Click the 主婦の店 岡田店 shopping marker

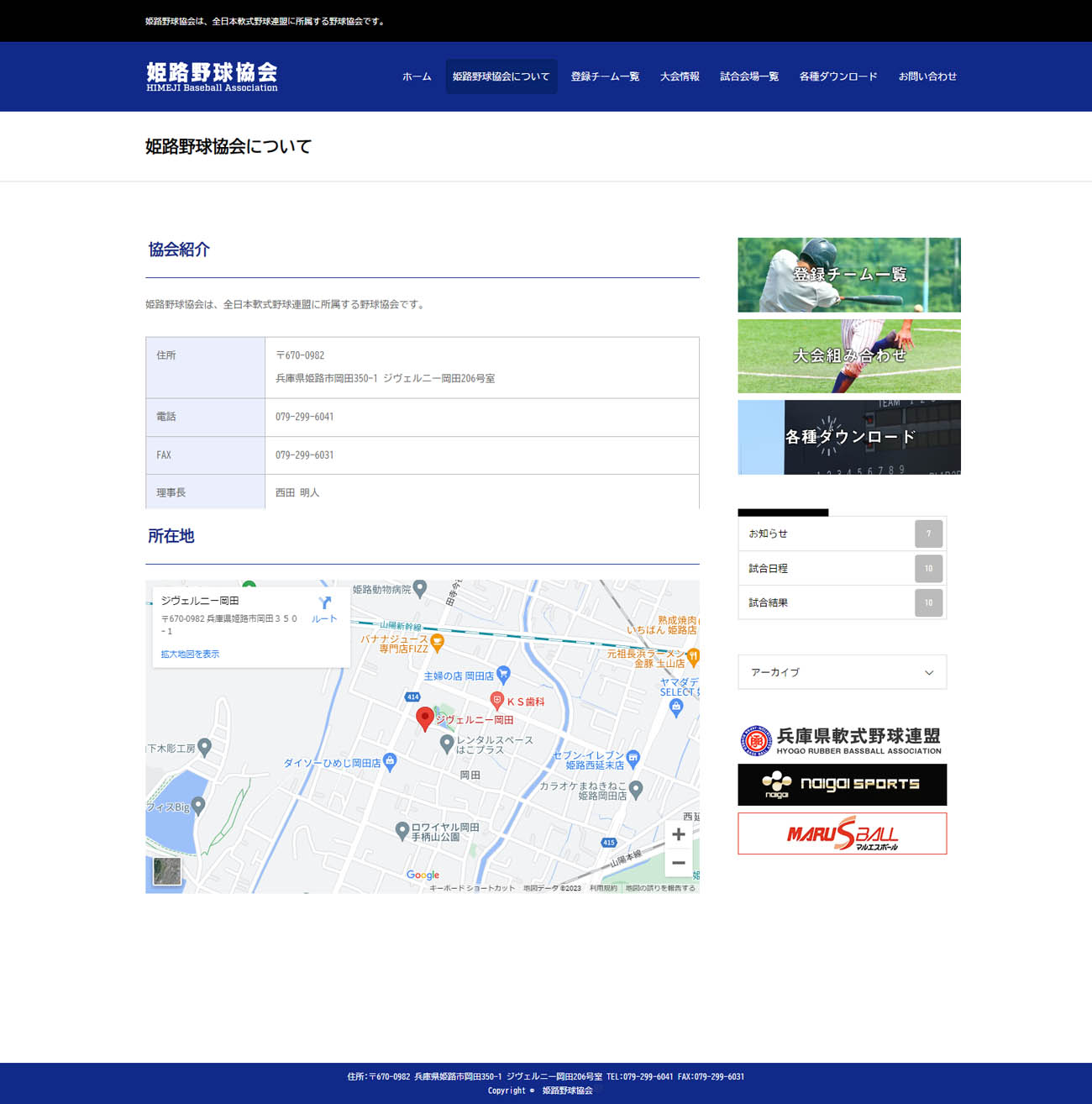tap(503, 674)
